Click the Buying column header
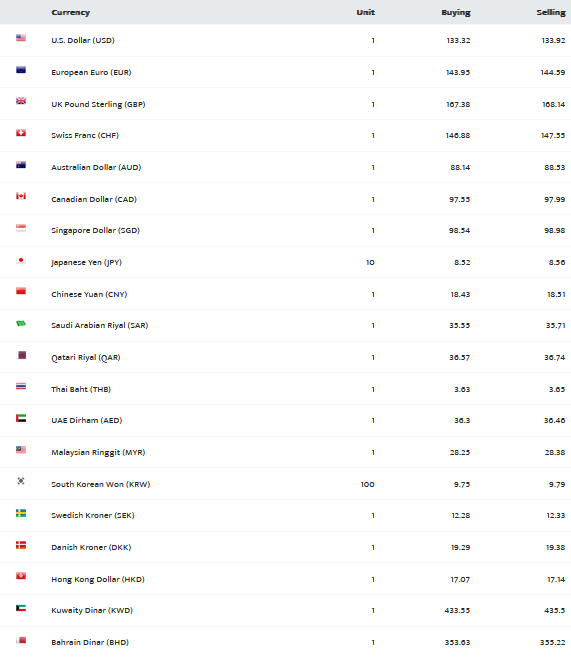Image resolution: width=571 pixels, height=667 pixels. tap(456, 13)
